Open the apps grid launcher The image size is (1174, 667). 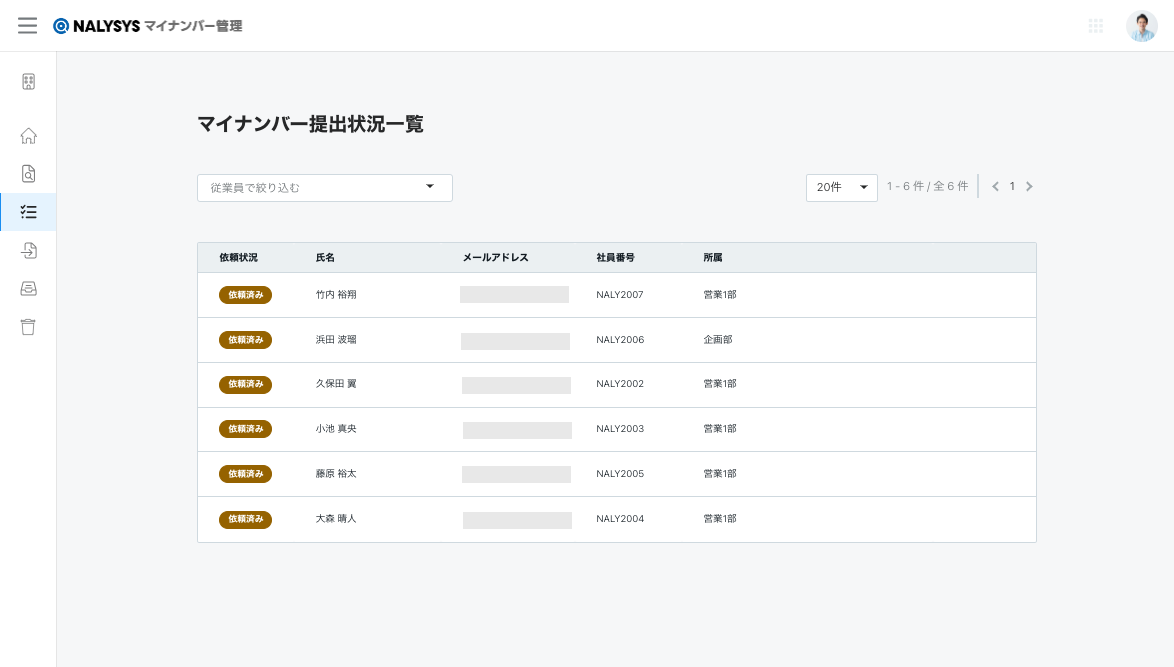coord(1095,26)
